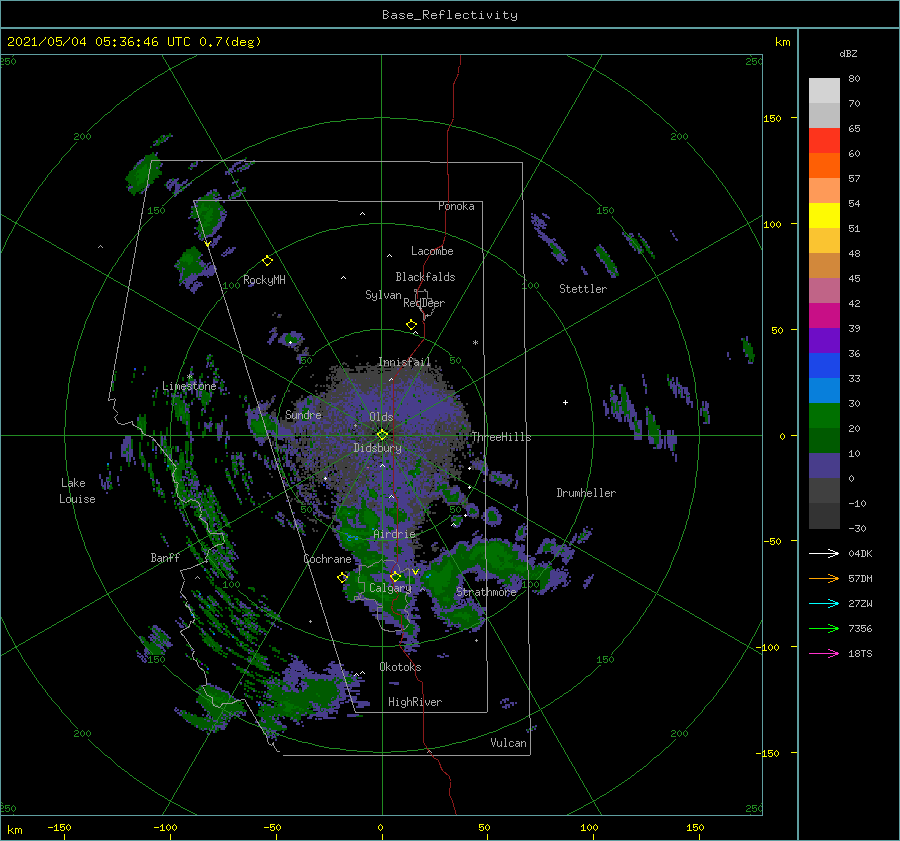
Task: Click the Airdrie city label
Action: pos(394,534)
